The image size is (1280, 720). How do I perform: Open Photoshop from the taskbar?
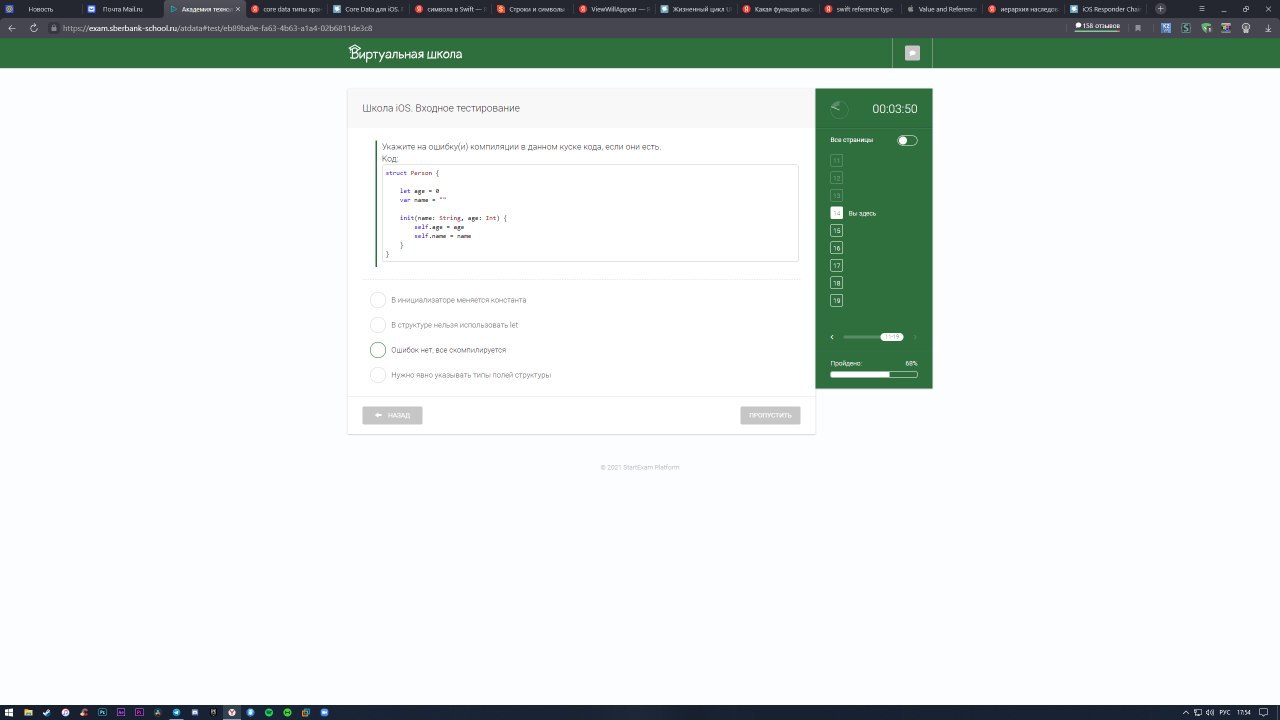[102, 712]
